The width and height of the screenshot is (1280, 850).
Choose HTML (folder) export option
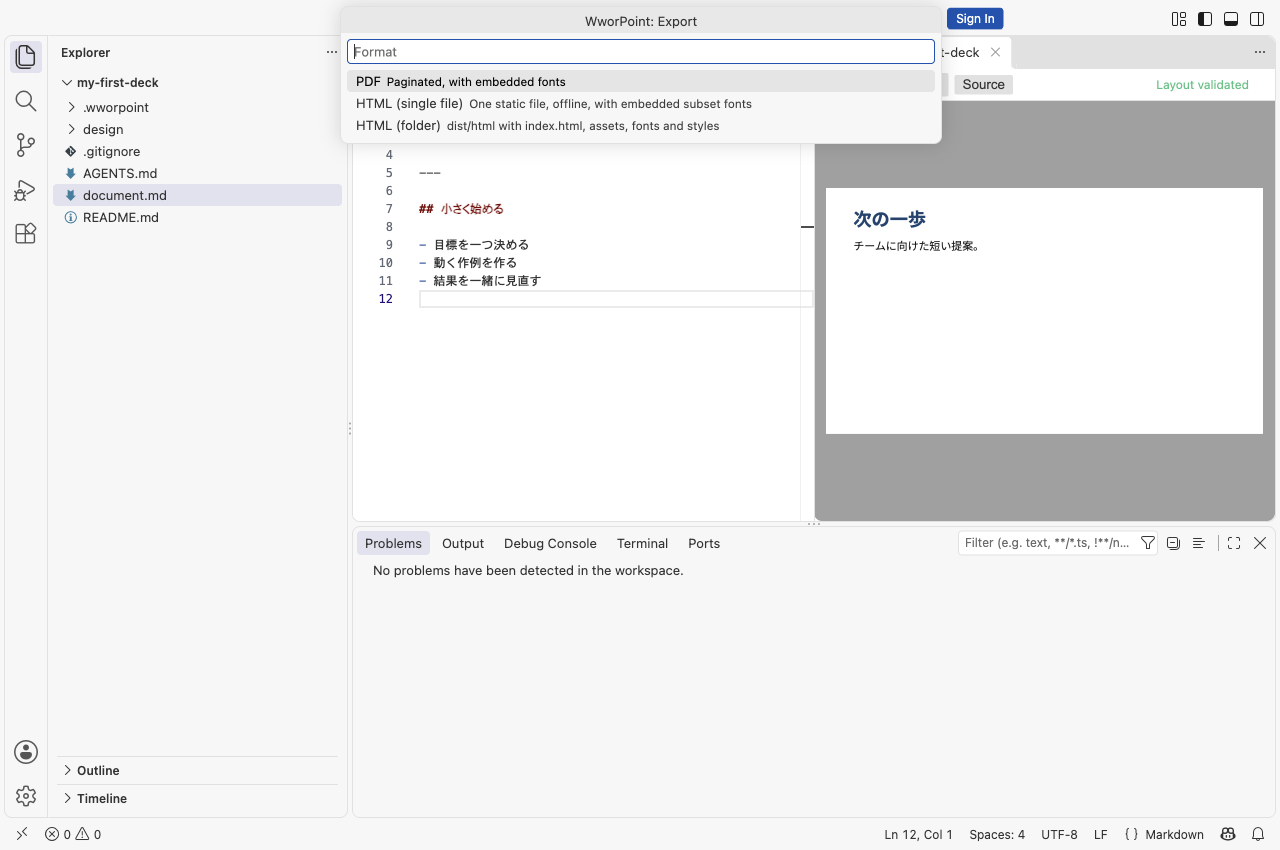coord(641,126)
